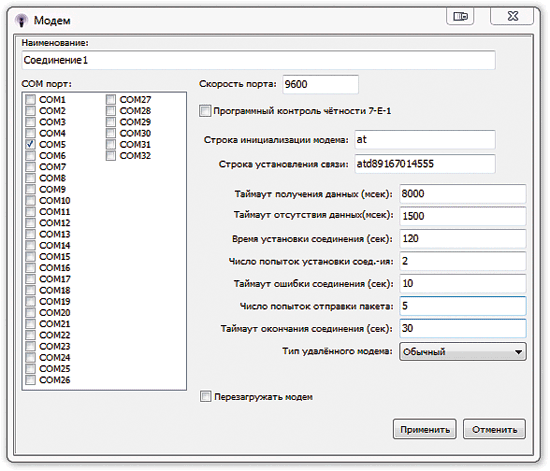
Task: Select COM14 checkbox
Action: tap(31, 245)
